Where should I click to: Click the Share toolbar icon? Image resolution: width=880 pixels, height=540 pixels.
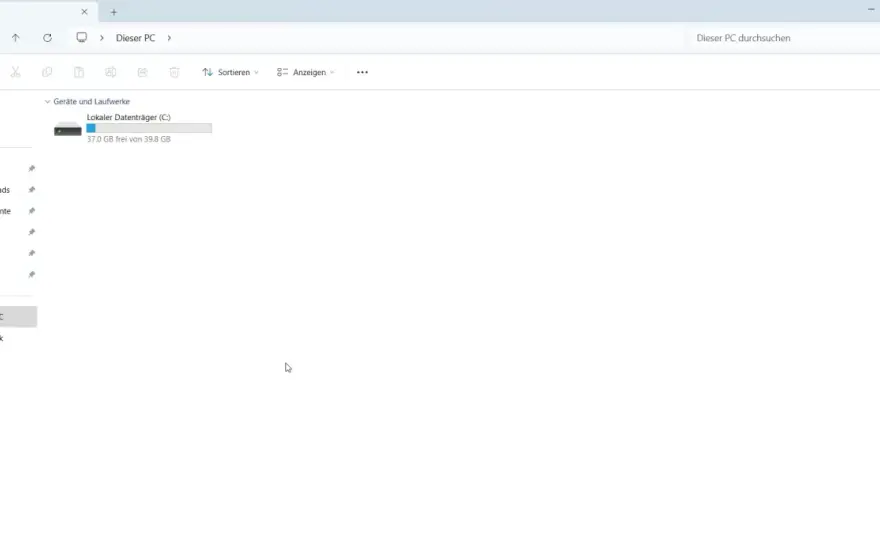click(143, 72)
